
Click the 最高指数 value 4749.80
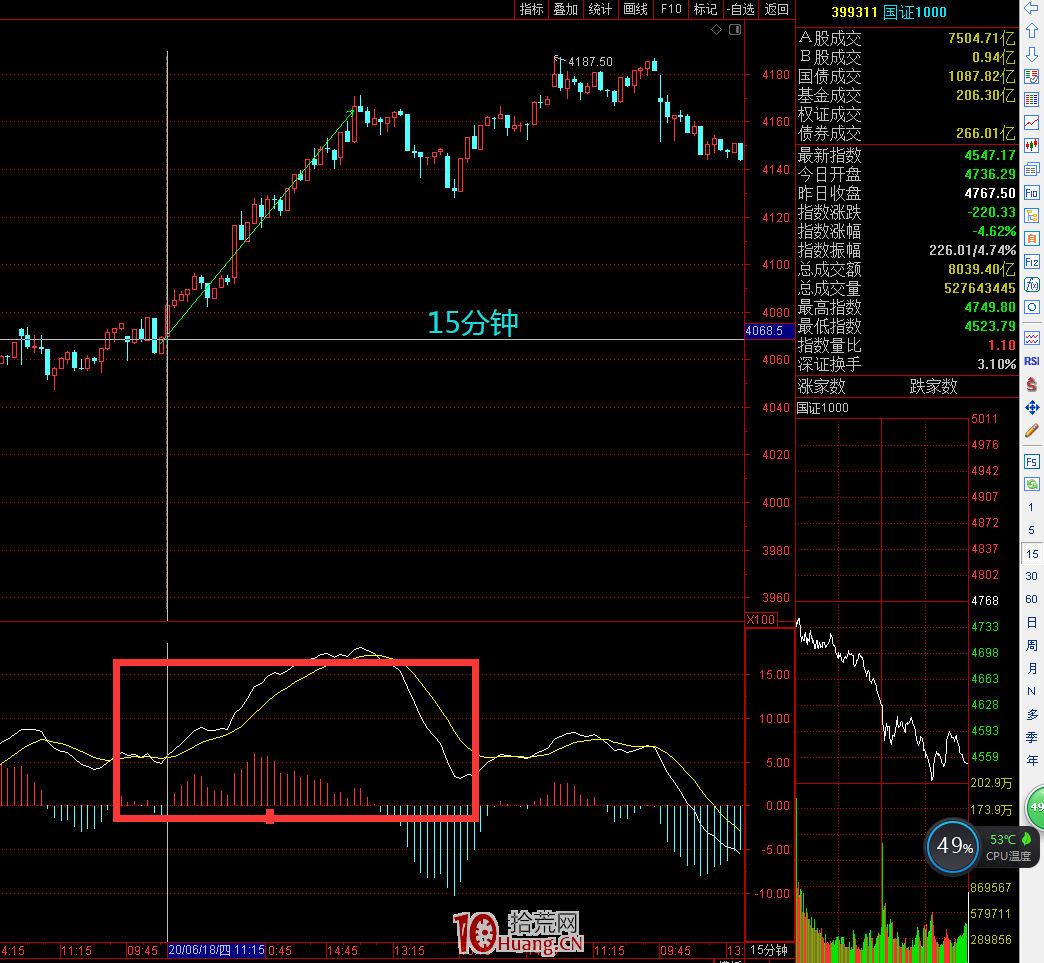tap(990, 308)
